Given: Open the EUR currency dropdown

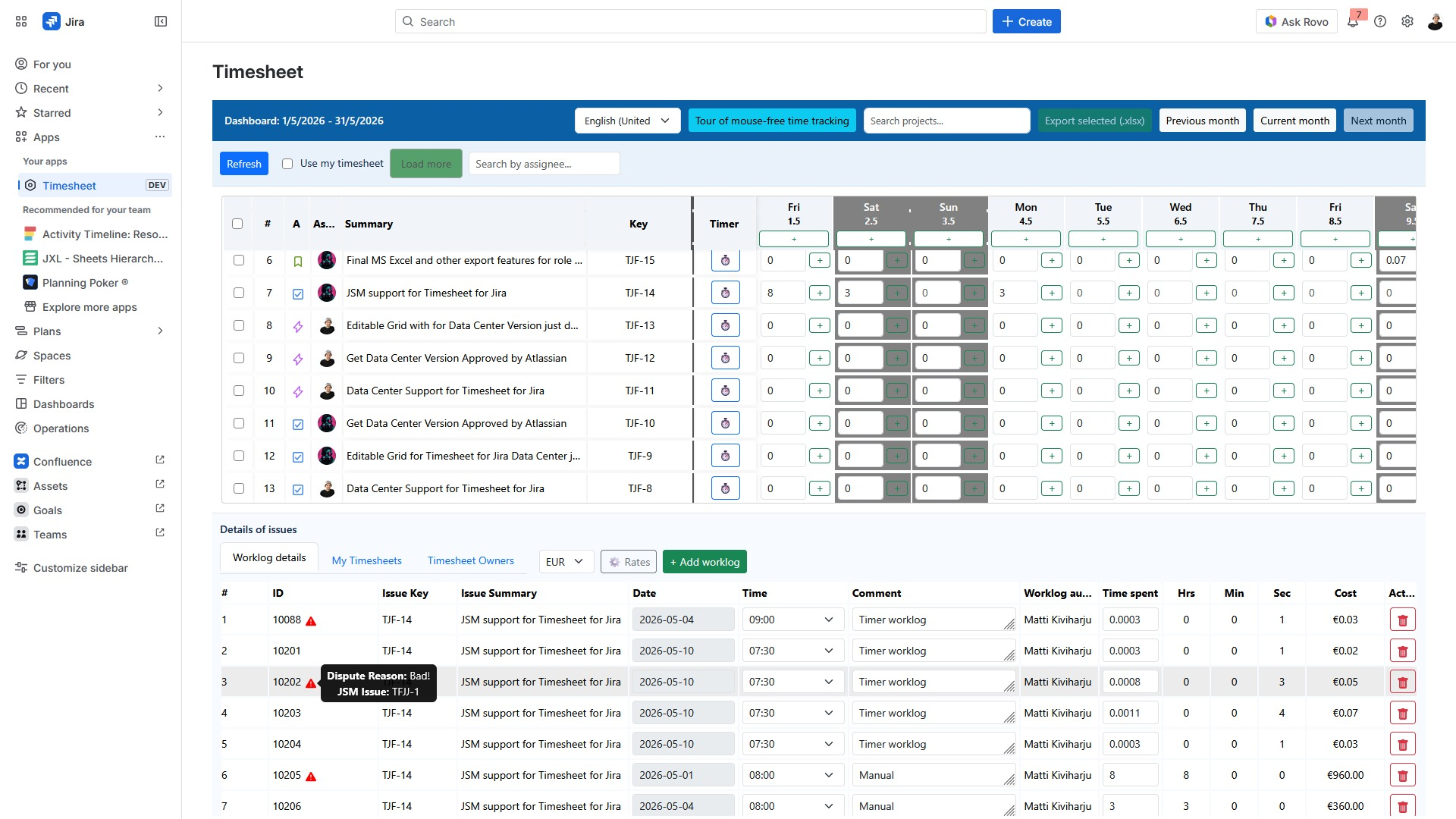Looking at the screenshot, I should tap(566, 562).
